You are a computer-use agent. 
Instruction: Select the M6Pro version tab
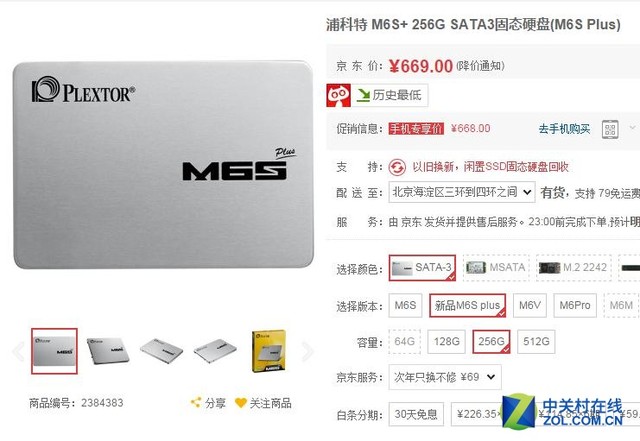pyautogui.click(x=575, y=305)
